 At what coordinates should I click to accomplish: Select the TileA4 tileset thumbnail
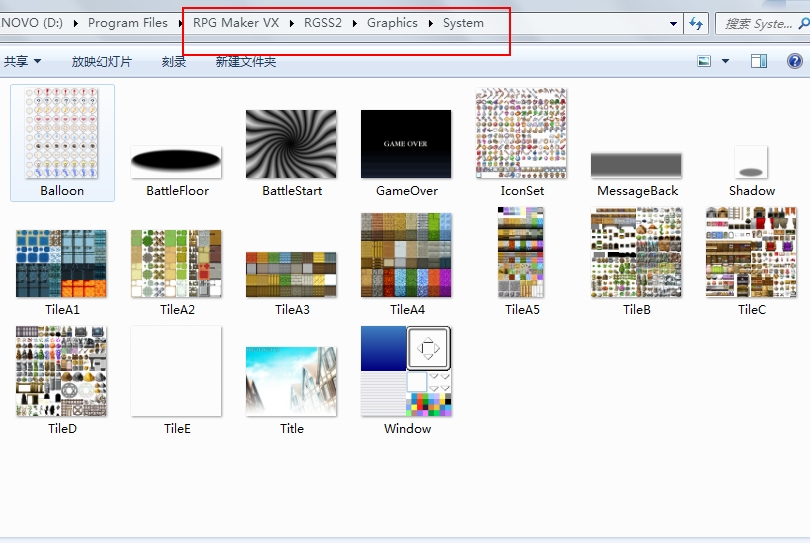pyautogui.click(x=406, y=255)
